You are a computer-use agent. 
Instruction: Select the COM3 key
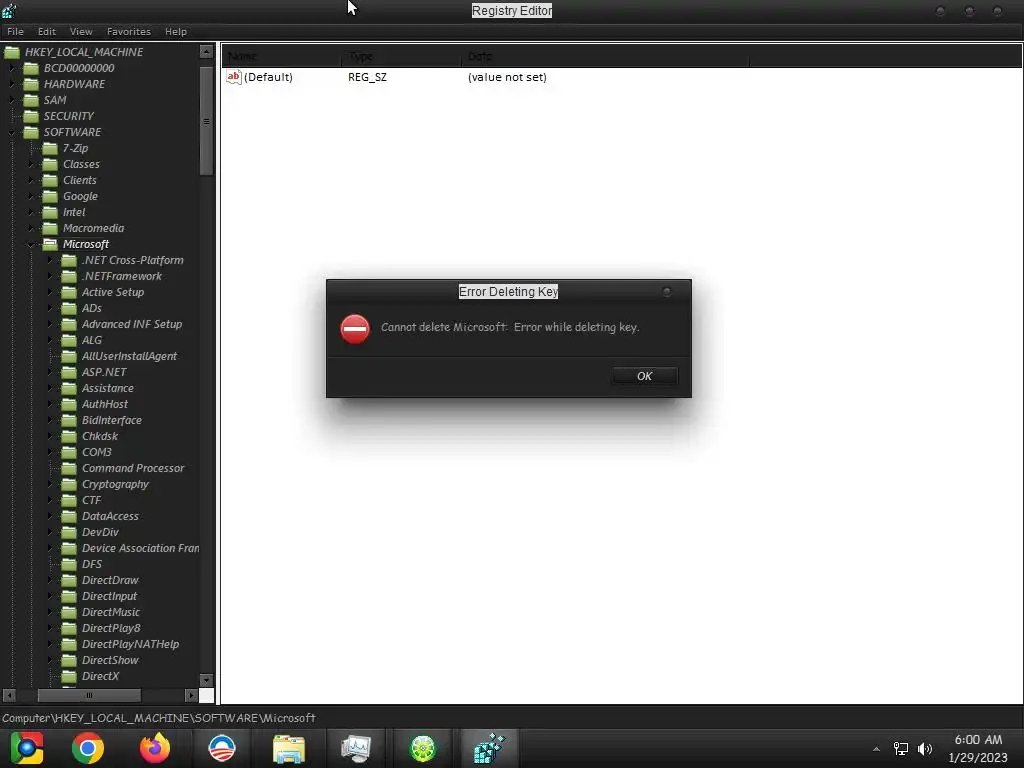click(x=97, y=452)
